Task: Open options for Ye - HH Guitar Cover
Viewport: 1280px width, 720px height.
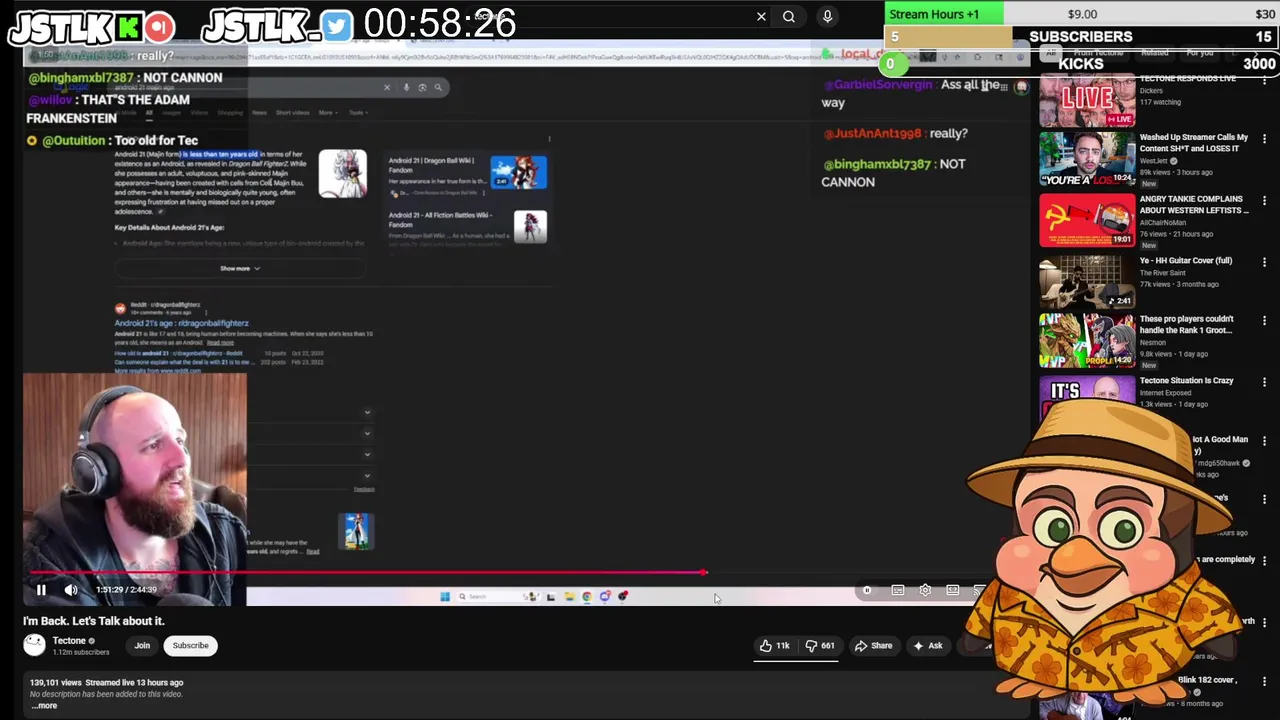Action: click(x=1264, y=262)
